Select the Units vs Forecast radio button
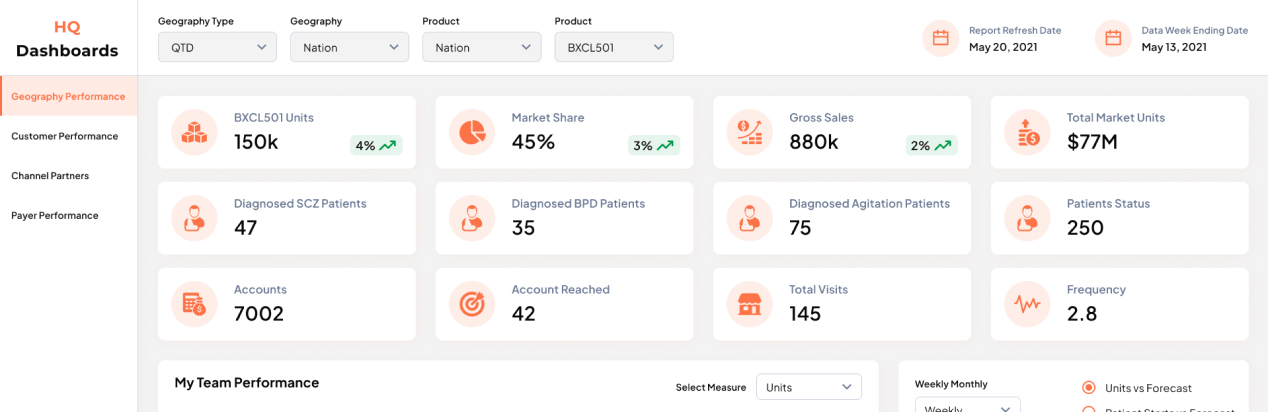Viewport: 1268px width, 412px height. pyautogui.click(x=1089, y=388)
